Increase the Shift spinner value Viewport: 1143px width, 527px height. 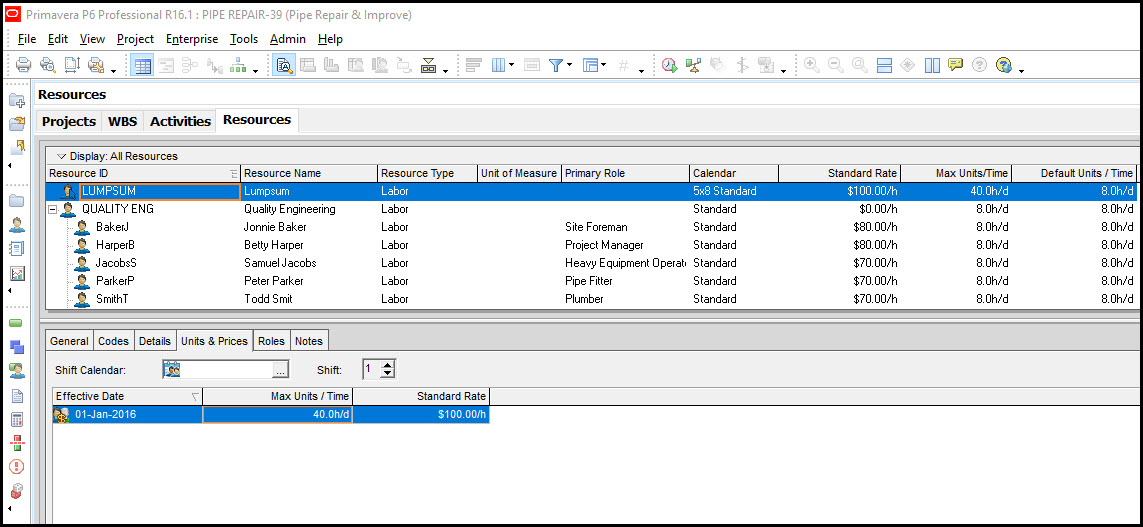tap(388, 365)
